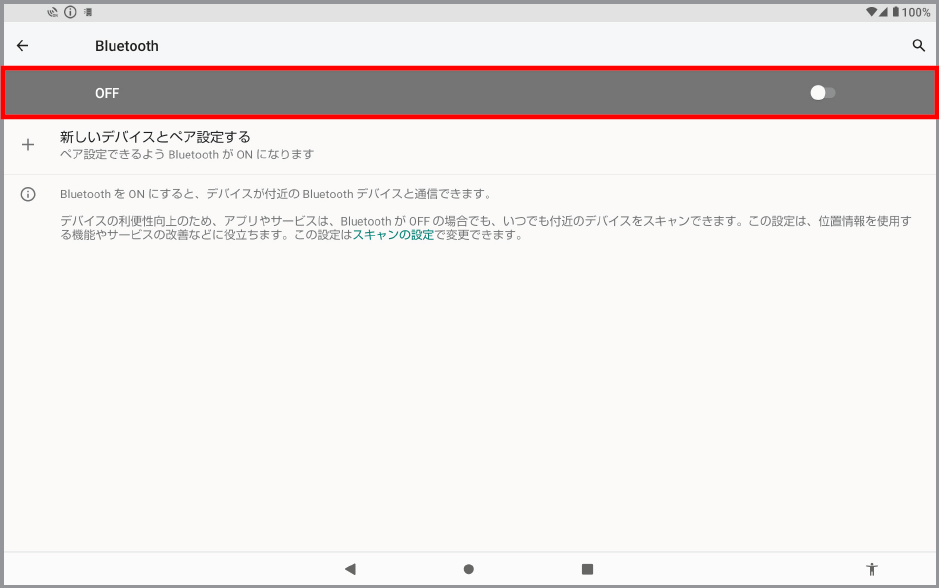This screenshot has height=588, width=939.
Task: Open the スキャンの設定 link
Action: click(x=393, y=235)
